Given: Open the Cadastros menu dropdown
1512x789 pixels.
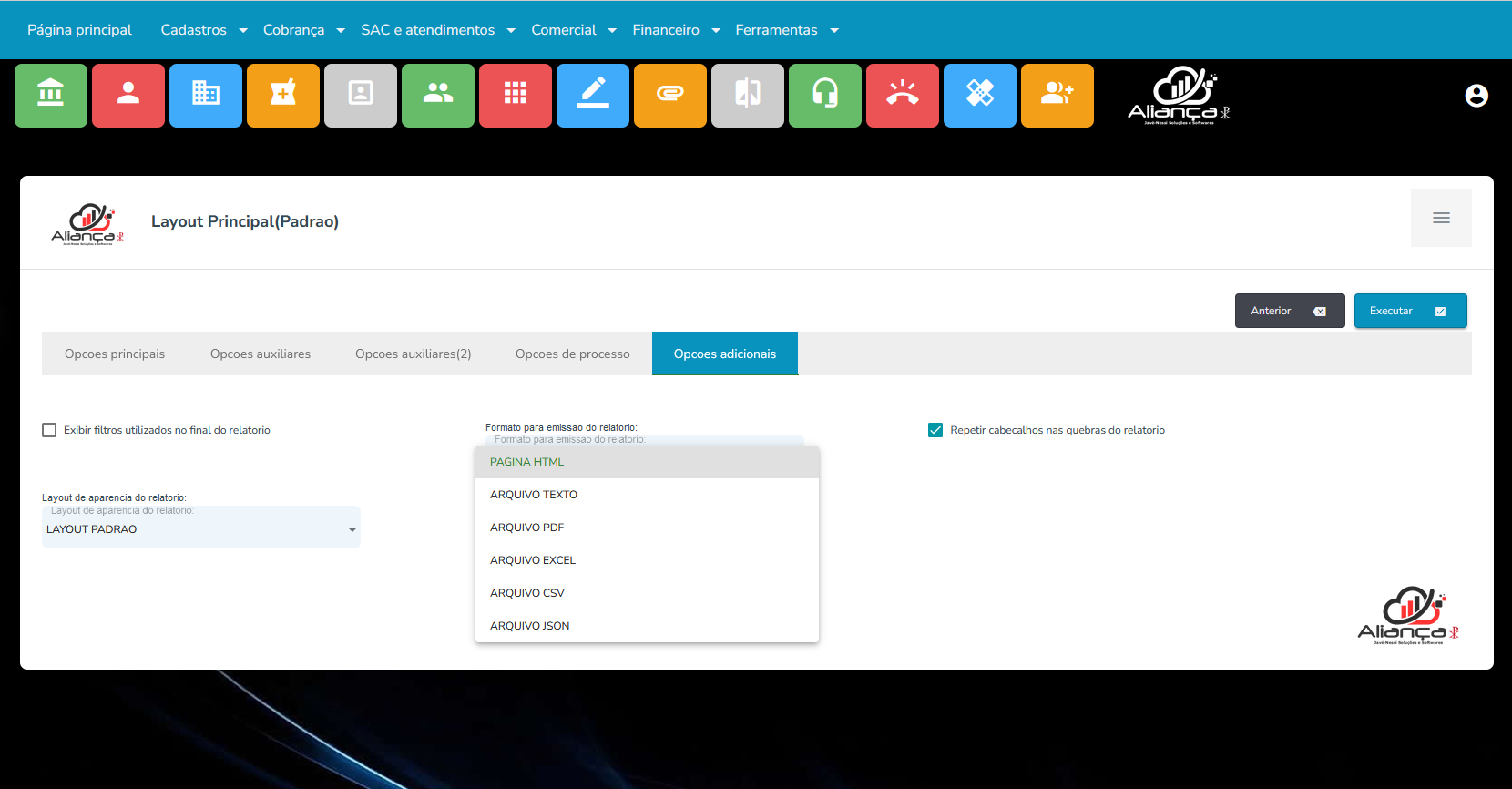Looking at the screenshot, I should 203,30.
